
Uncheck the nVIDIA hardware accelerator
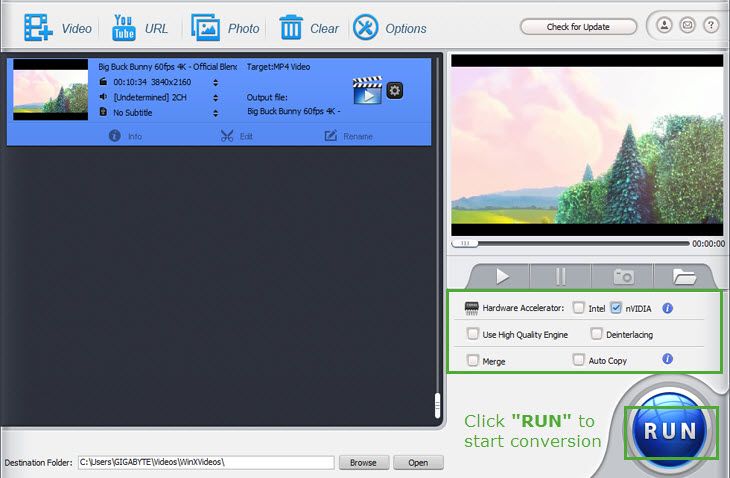tap(616, 308)
